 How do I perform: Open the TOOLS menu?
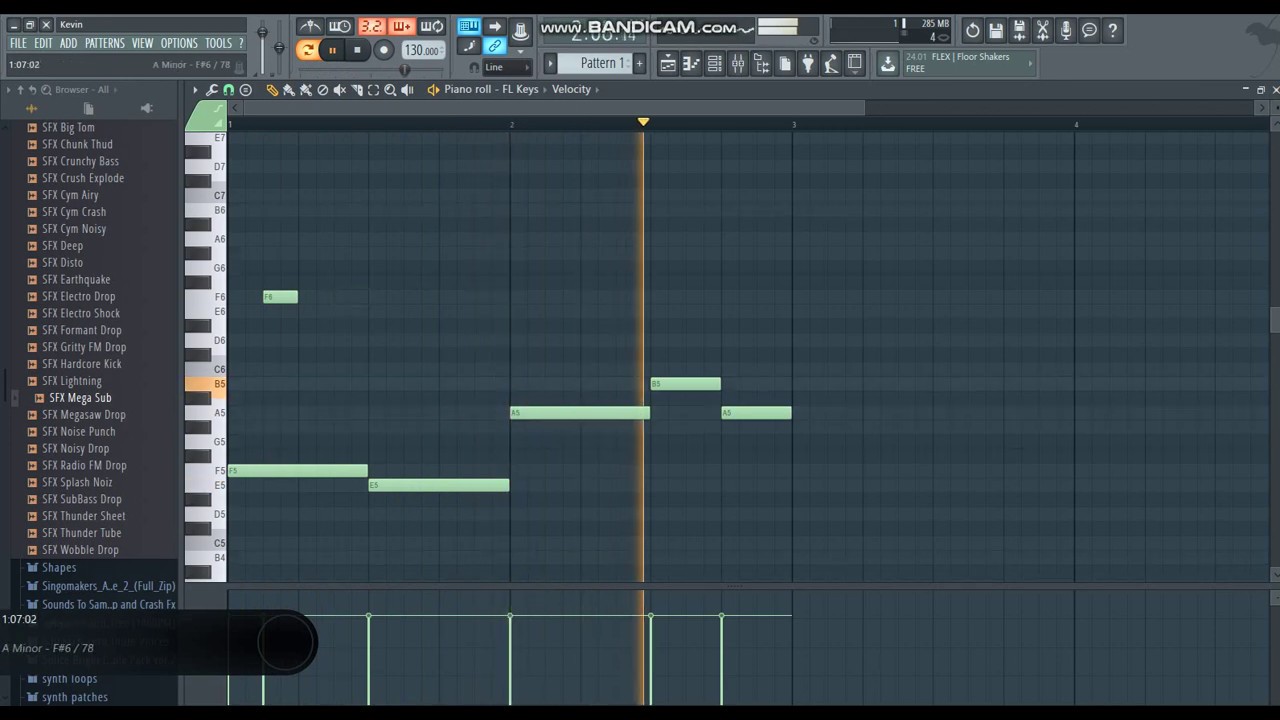(x=218, y=43)
